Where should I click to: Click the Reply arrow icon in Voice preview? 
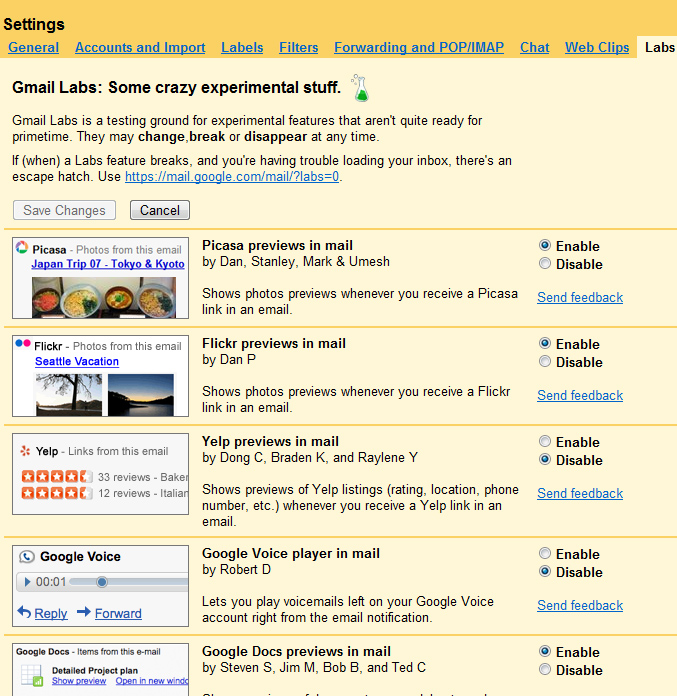(x=24, y=612)
